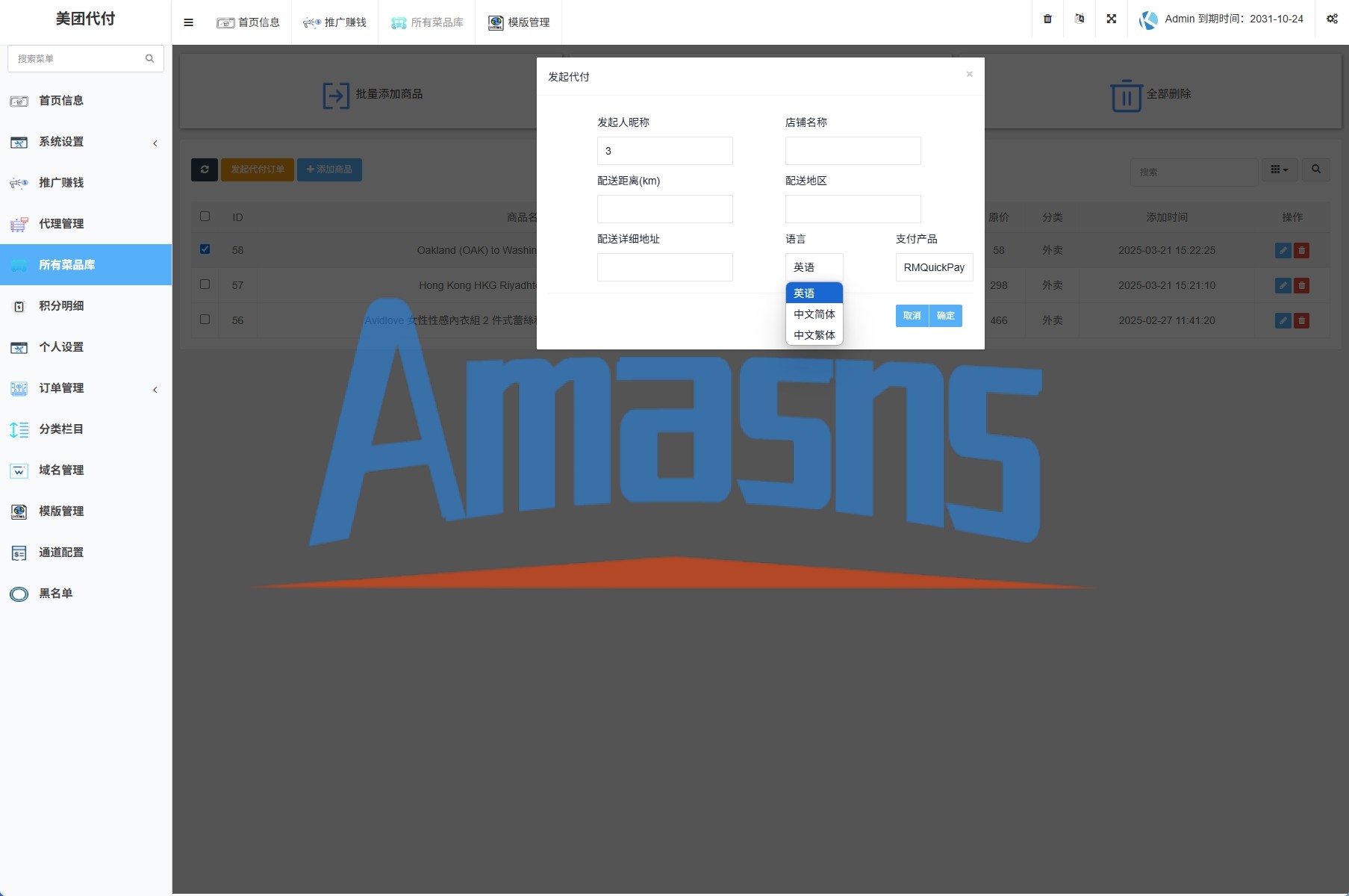Viewport: 1349px width, 896px height.
Task: Select 英语 option in language list
Action: point(814,293)
